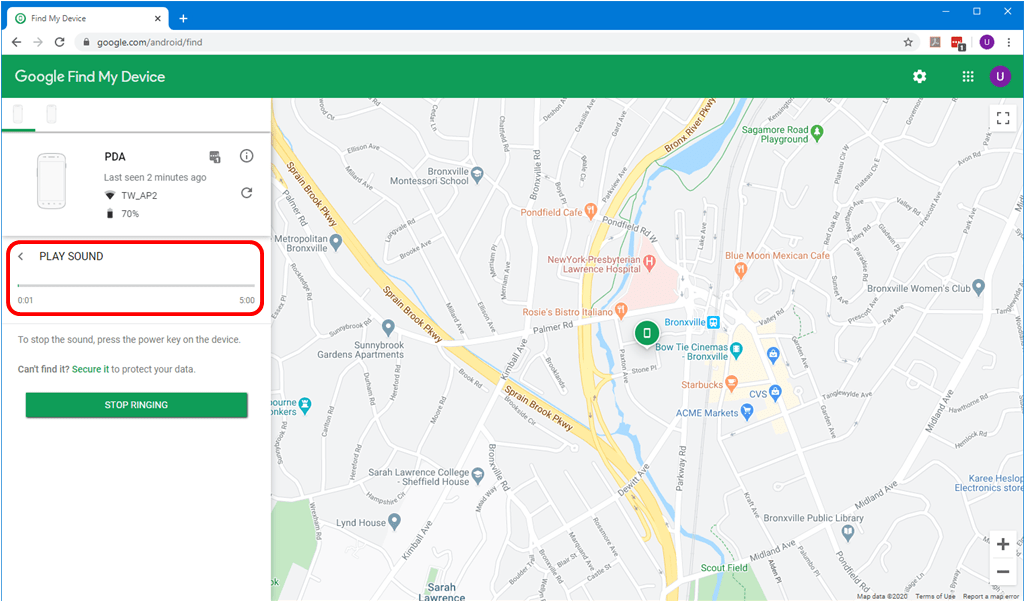Click Bow Tie Cinemas marker
This screenshot has width=1025, height=601.
click(x=737, y=352)
